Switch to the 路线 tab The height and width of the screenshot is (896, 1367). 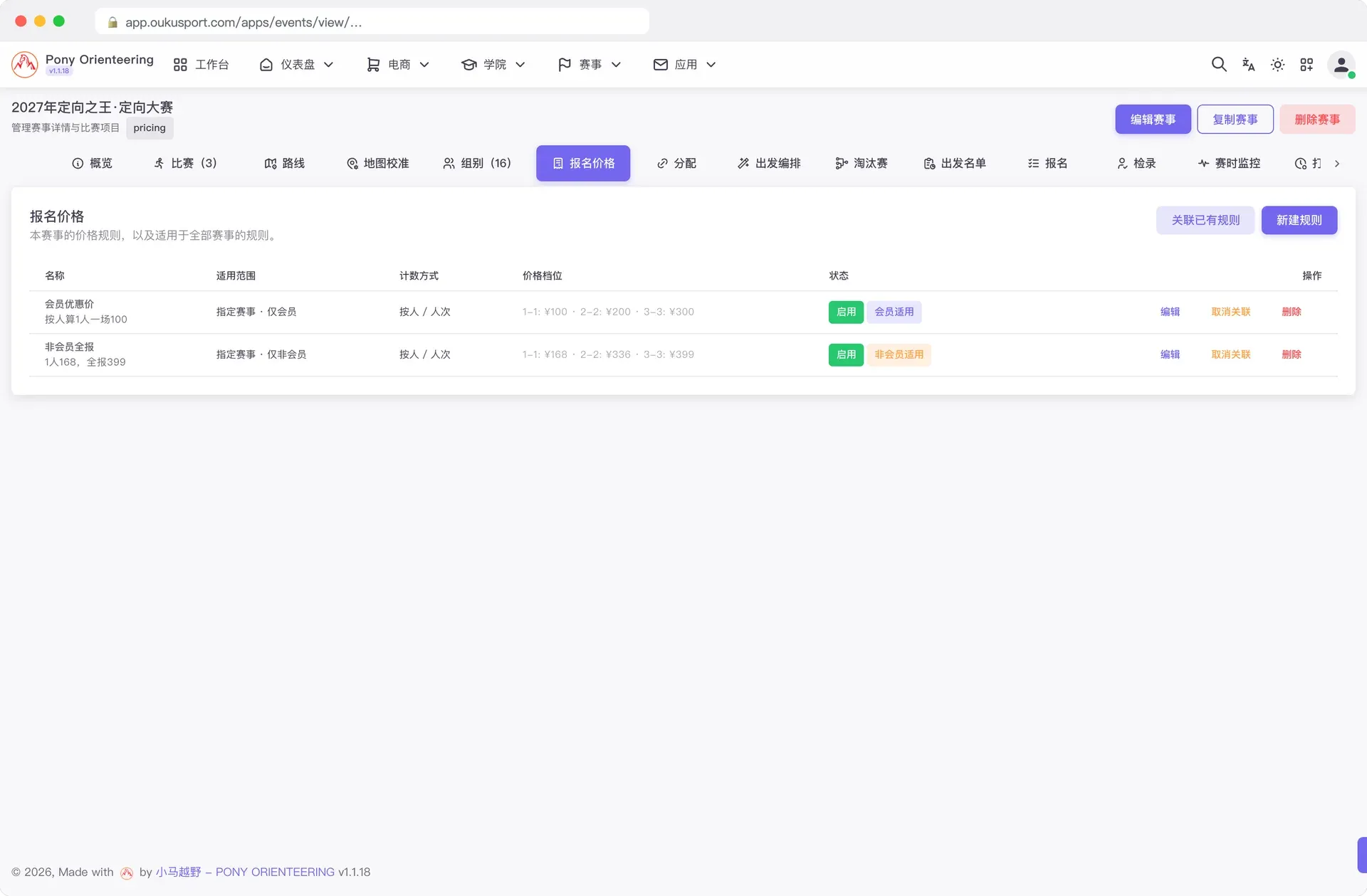tap(284, 164)
